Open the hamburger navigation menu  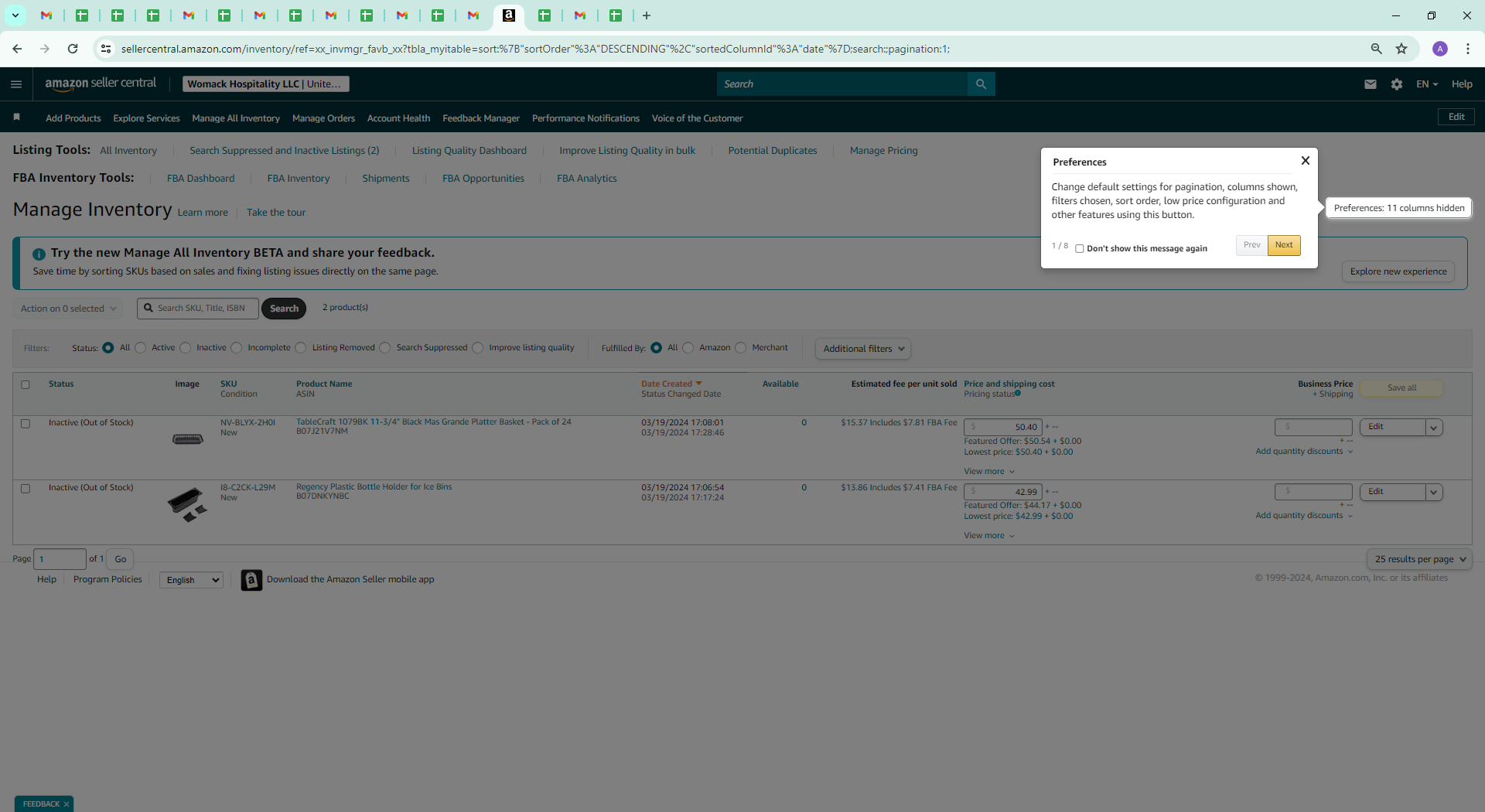click(x=16, y=84)
